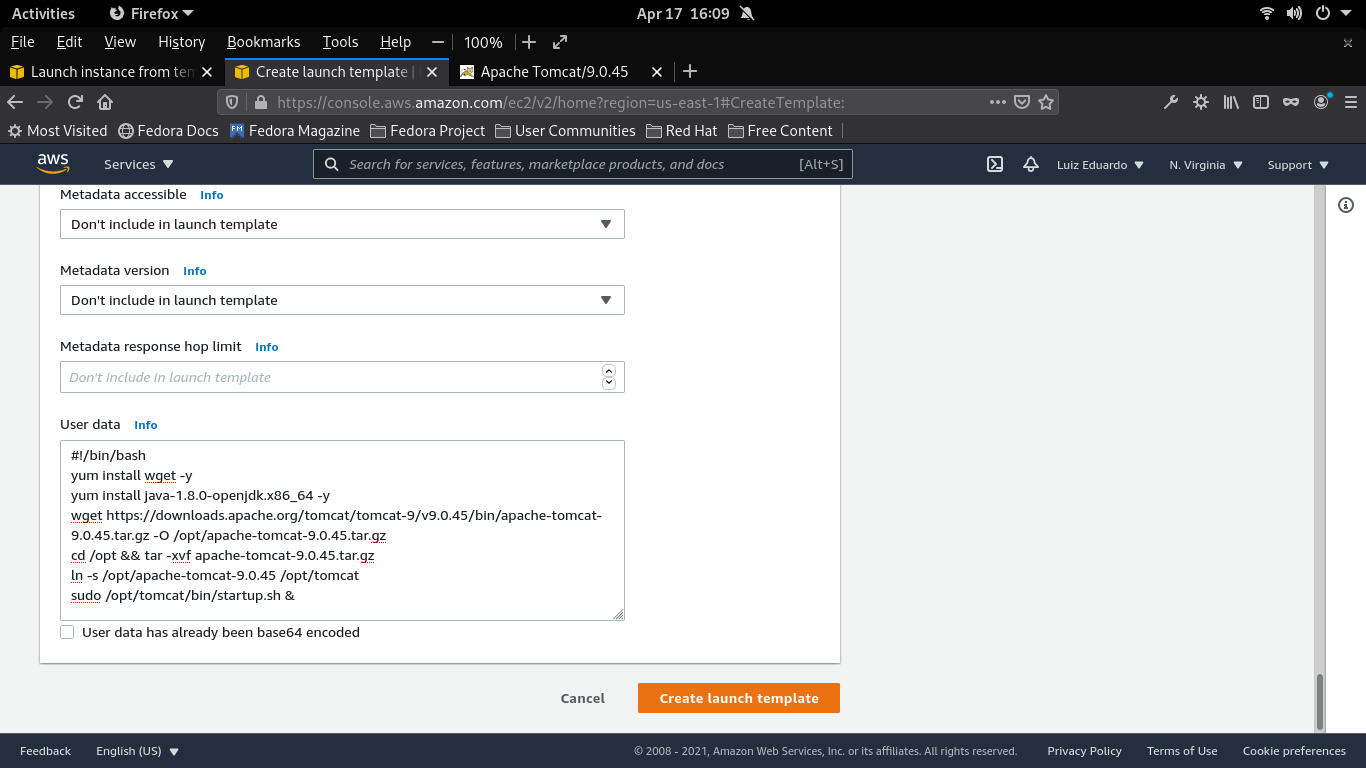Switch to the Apache Tomcat/9.0.45 tab

[554, 71]
